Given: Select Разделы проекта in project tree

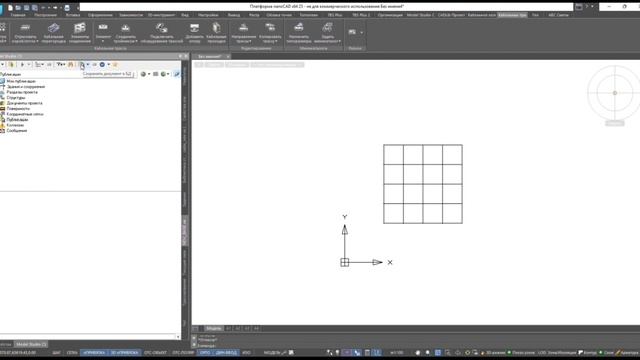Looking at the screenshot, I should point(22,92).
